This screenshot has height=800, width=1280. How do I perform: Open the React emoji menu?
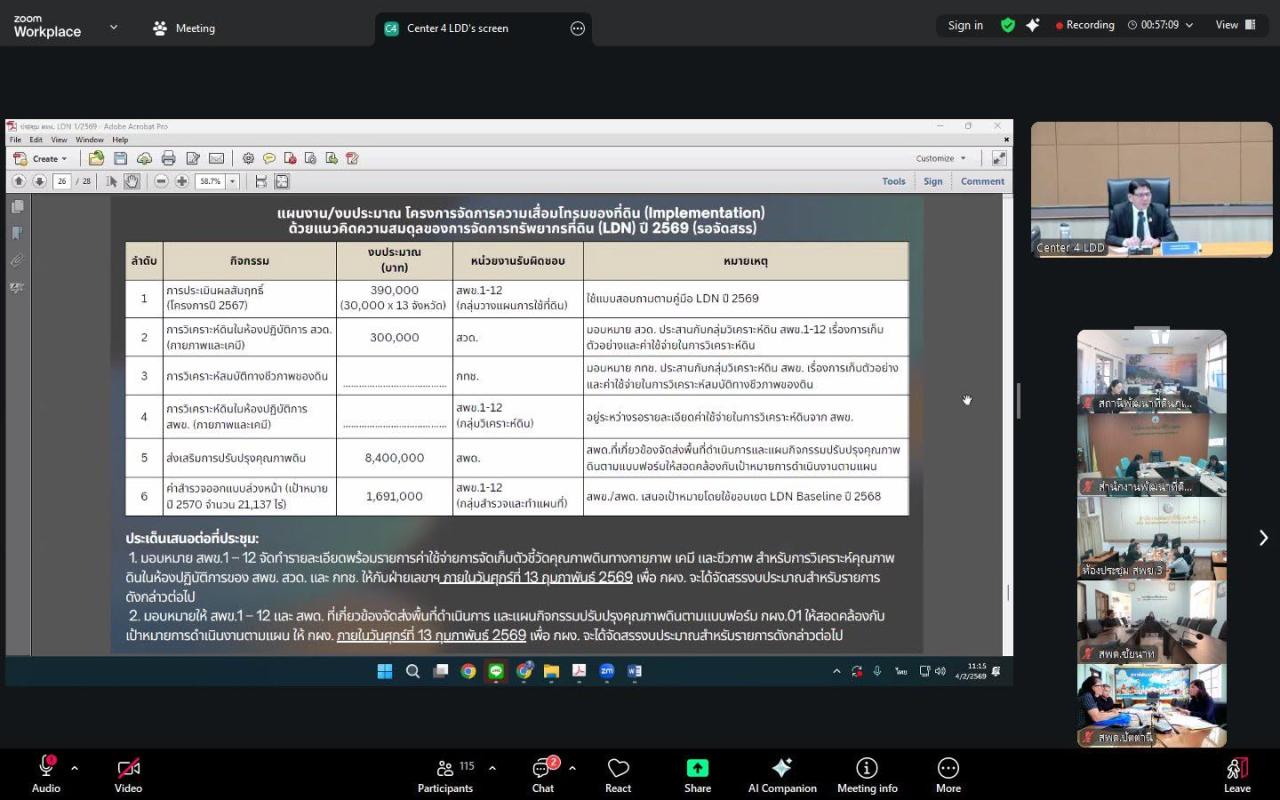(618, 774)
